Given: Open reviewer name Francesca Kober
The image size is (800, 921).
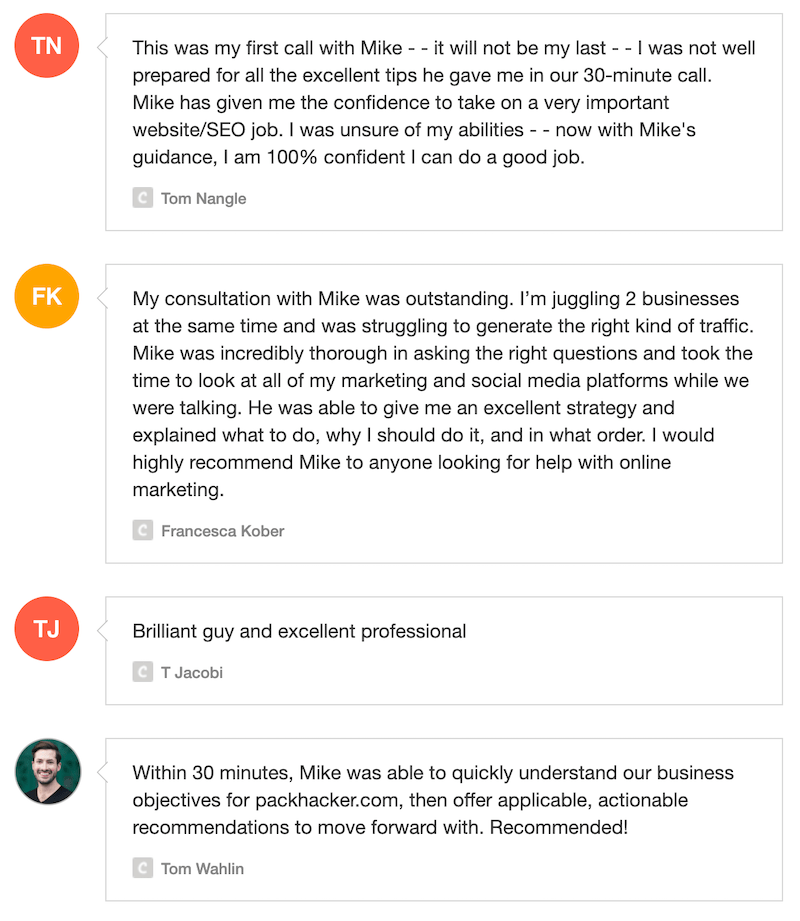Looking at the screenshot, I should [222, 531].
